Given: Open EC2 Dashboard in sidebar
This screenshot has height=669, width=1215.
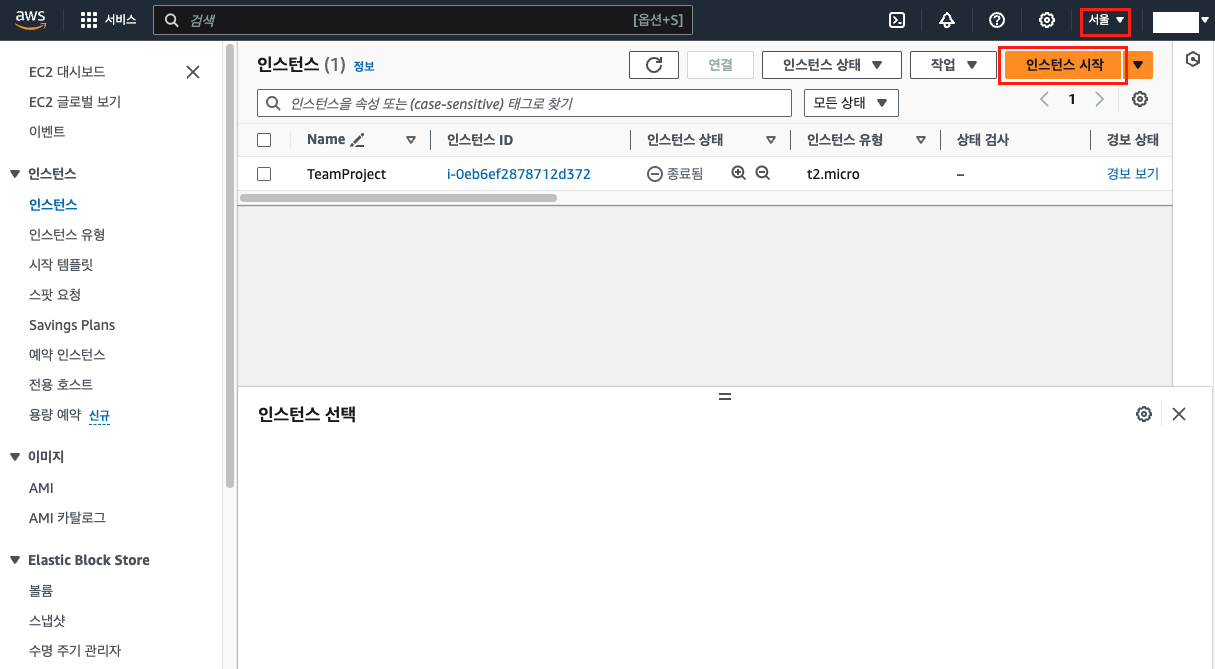Looking at the screenshot, I should point(67,72).
